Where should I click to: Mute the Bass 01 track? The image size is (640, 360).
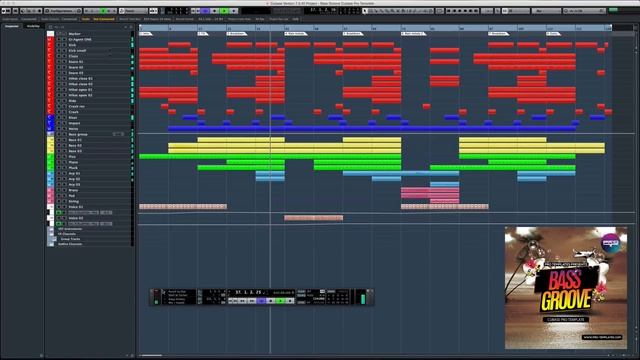pyautogui.click(x=58, y=140)
